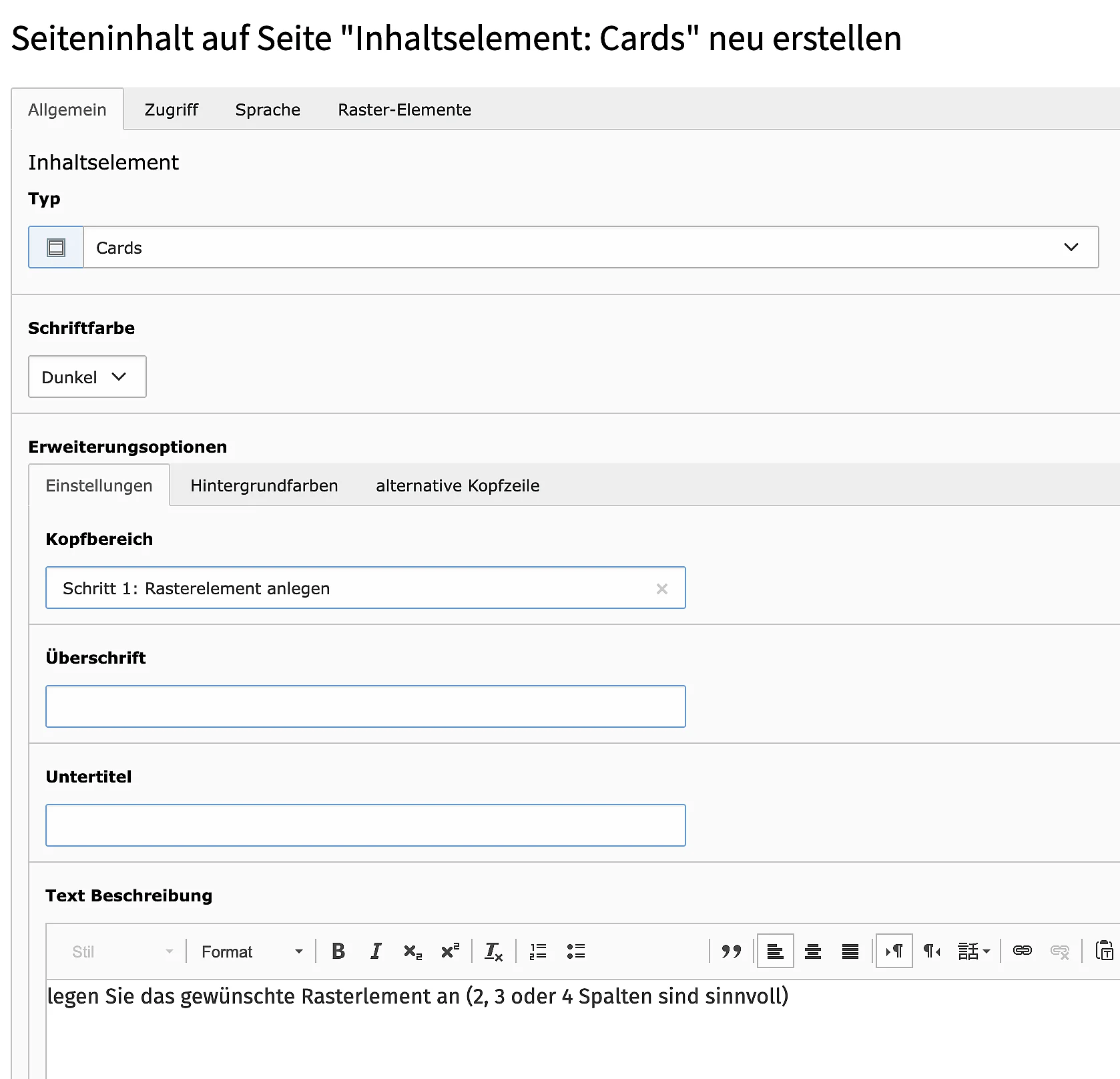The width and height of the screenshot is (1120, 1079).
Task: Insert a link with the chain icon
Action: [x=1023, y=951]
